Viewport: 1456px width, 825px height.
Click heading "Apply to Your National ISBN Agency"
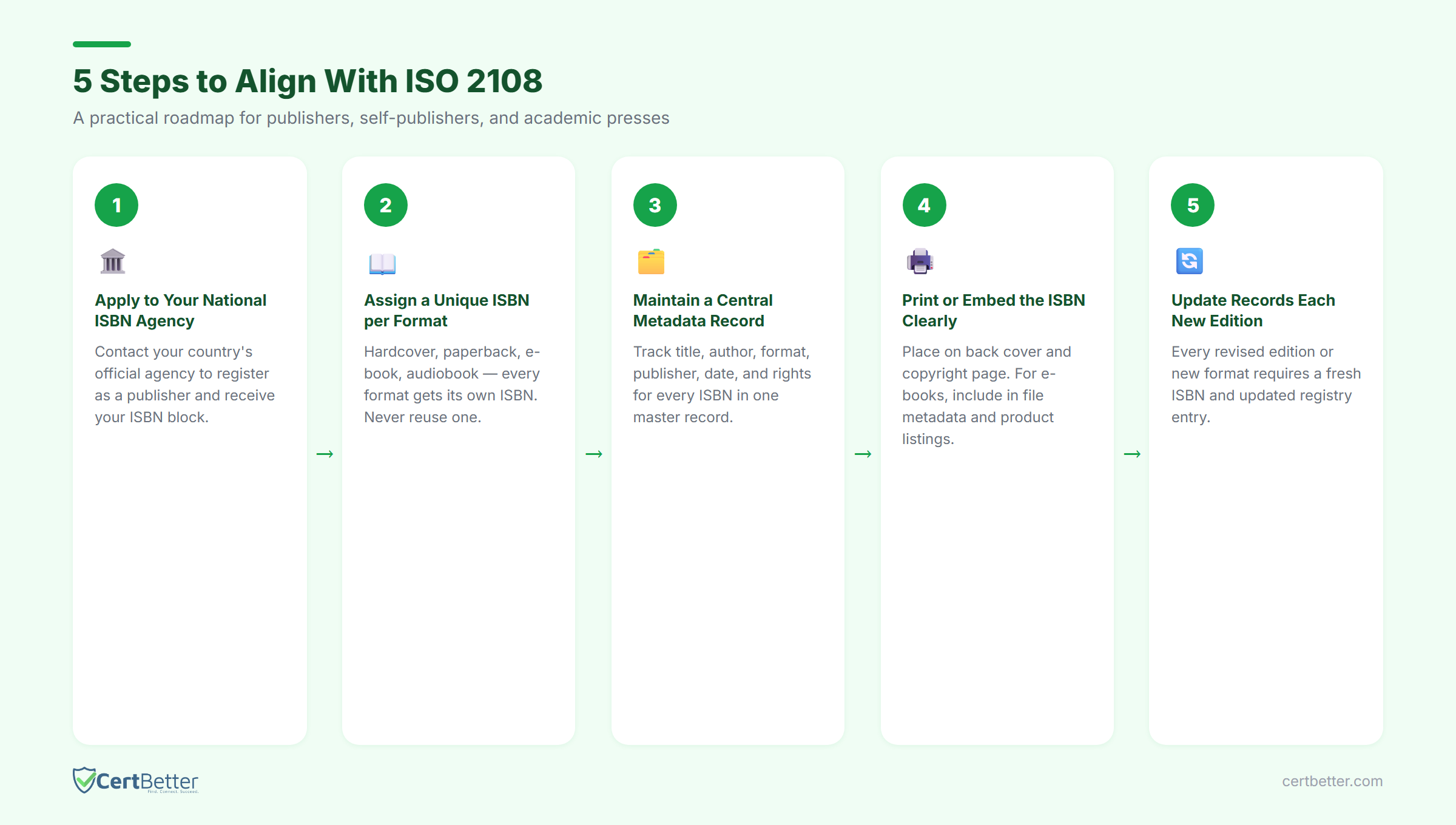[x=180, y=311]
